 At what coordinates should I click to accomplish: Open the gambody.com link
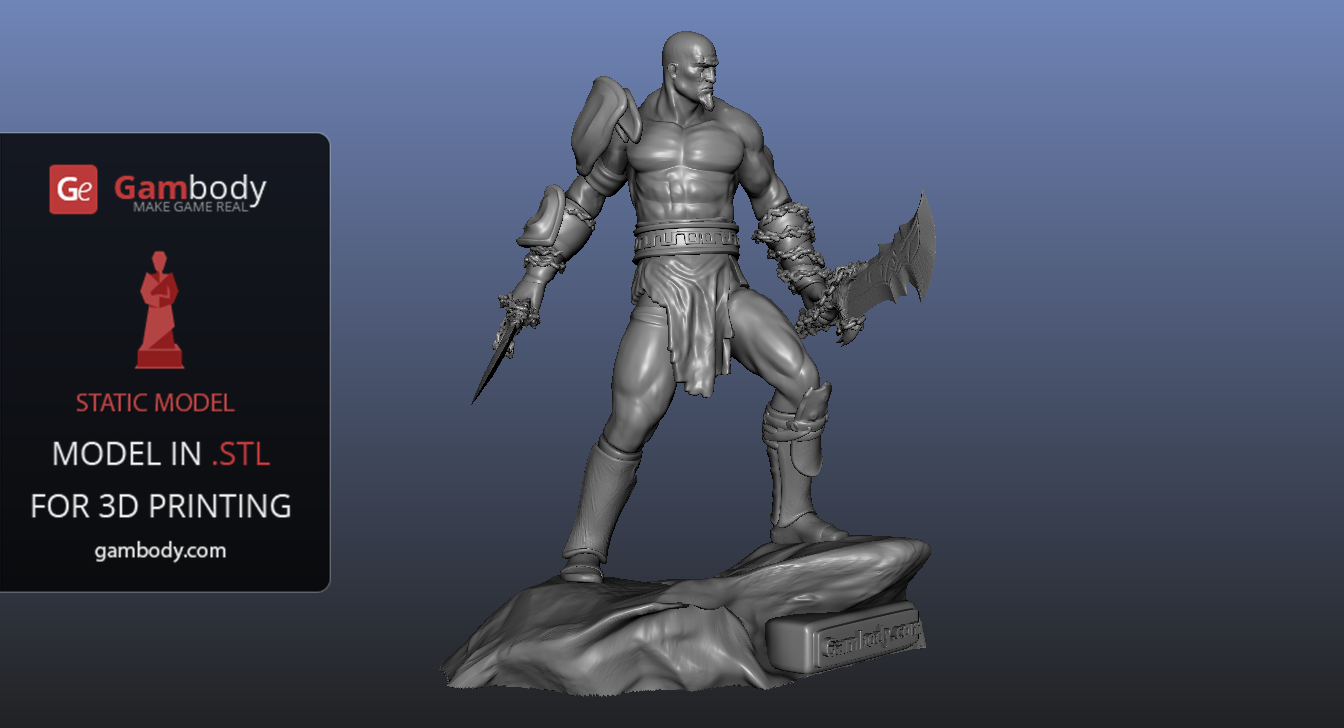160,551
